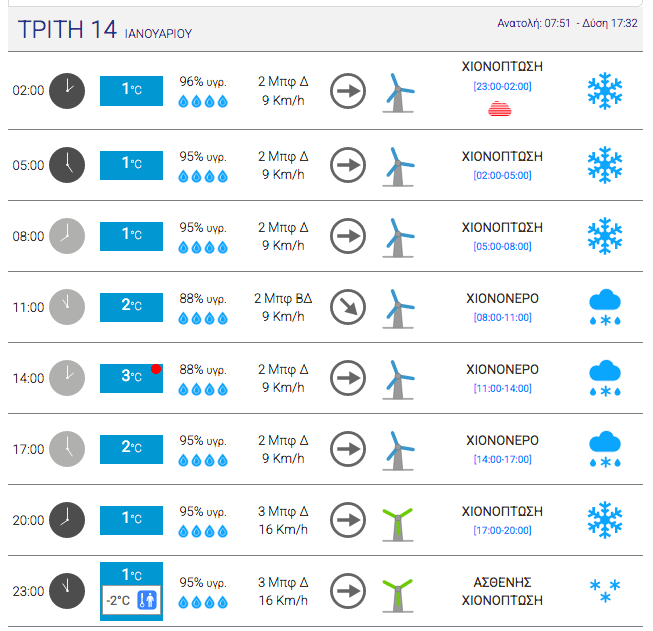
Task: Click the green wind turbine at 20:00
Action: (x=400, y=520)
